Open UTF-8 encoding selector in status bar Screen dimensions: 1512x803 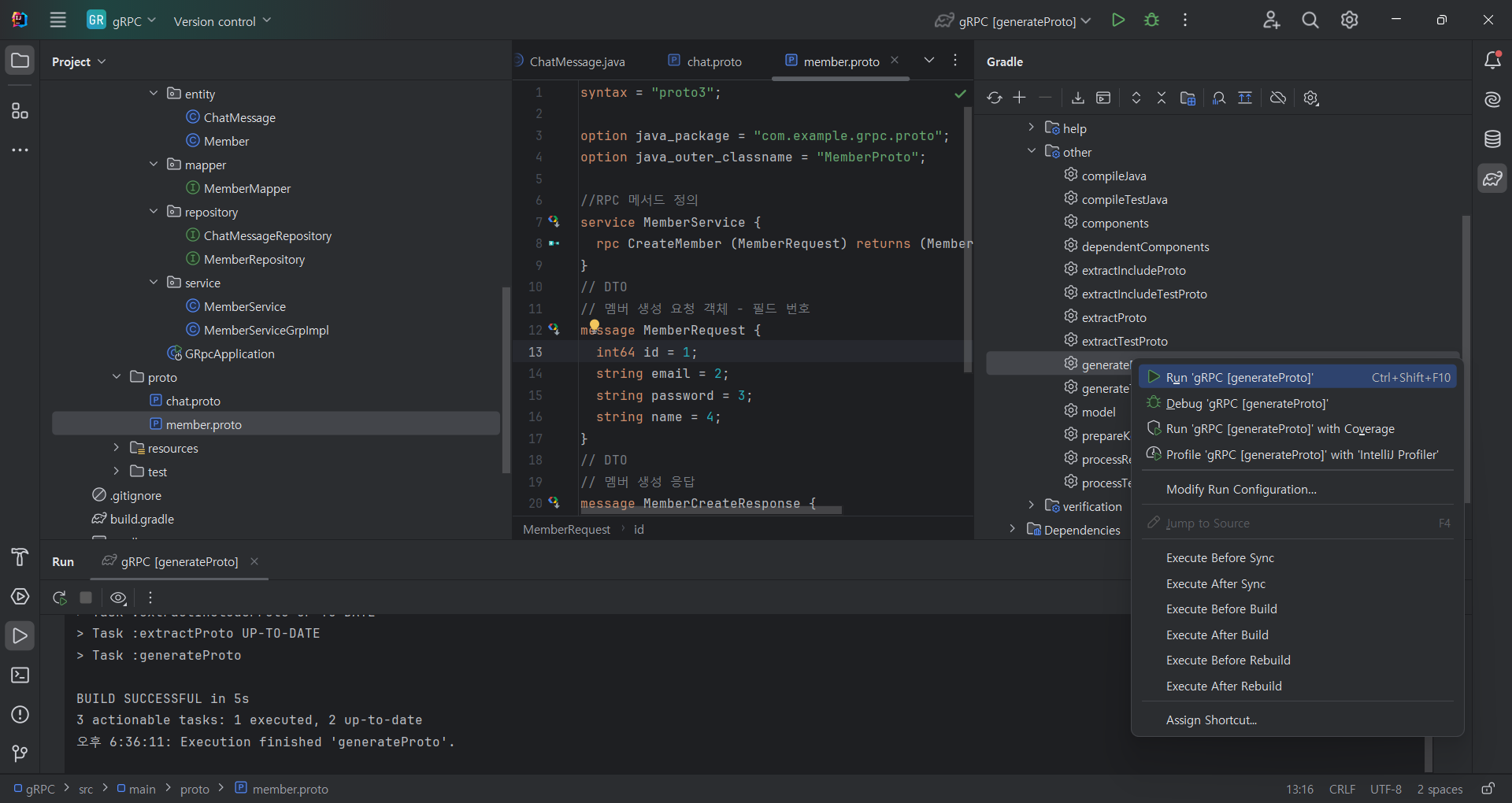click(1386, 790)
